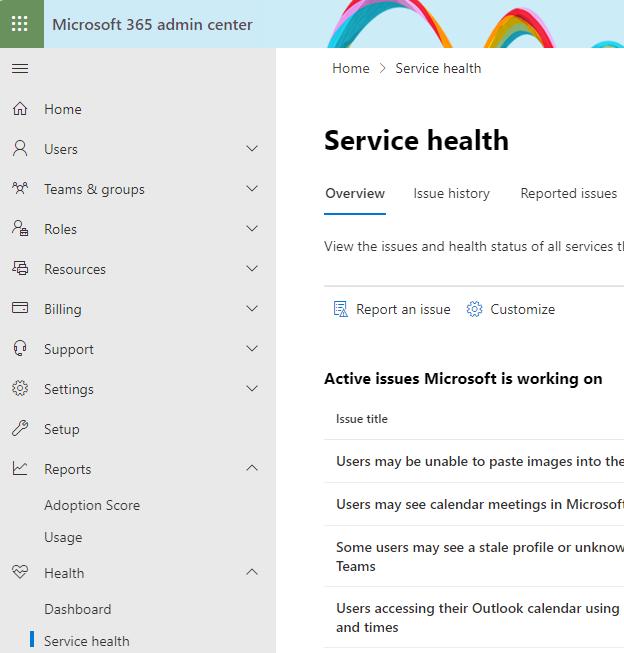Click the Resources printer icon
The image size is (624, 653).
coord(20,268)
